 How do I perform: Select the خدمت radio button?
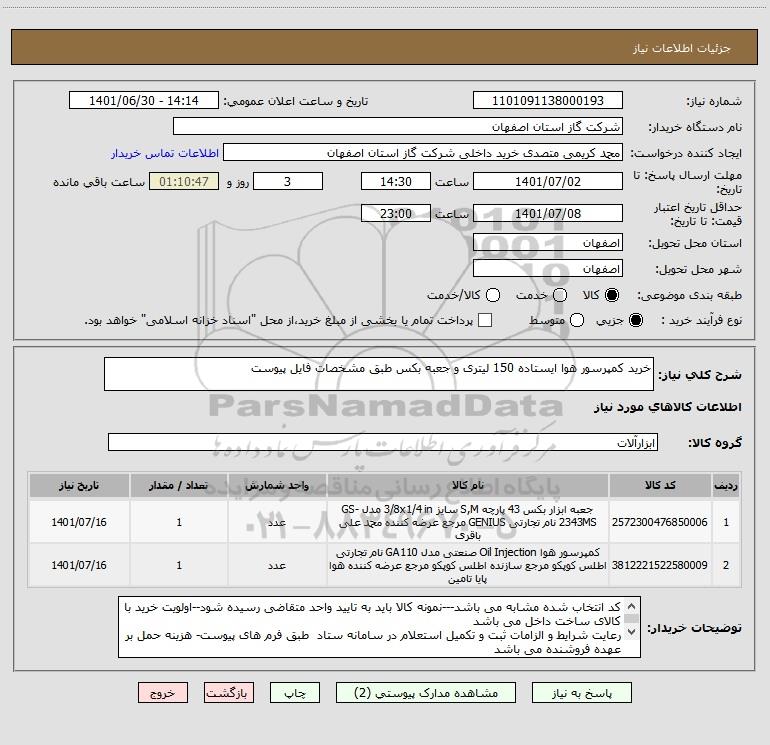(560, 295)
